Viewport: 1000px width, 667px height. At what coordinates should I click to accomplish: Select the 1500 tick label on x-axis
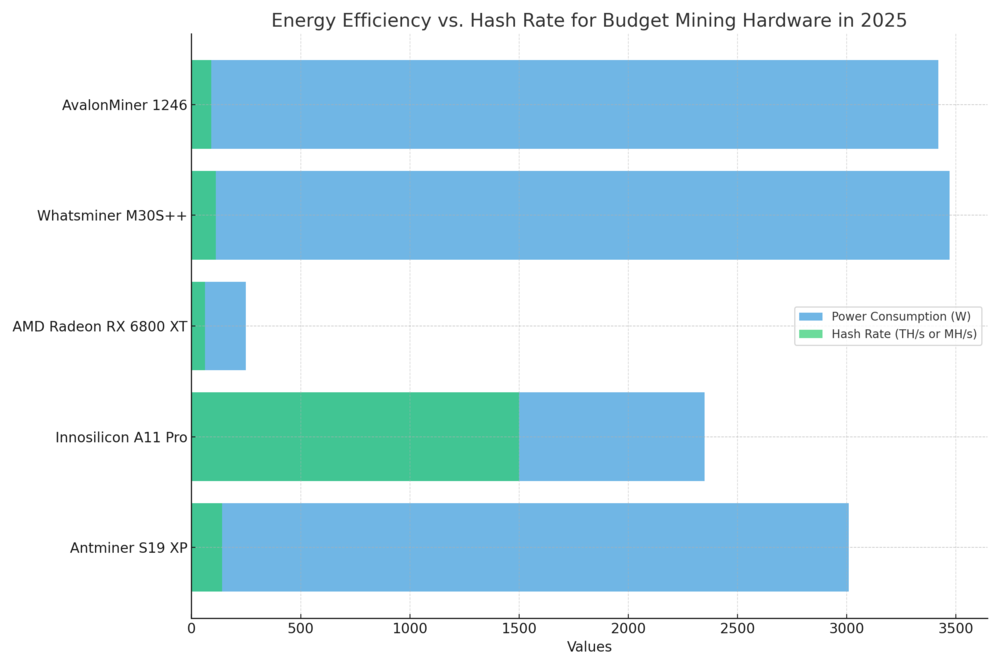[x=519, y=628]
